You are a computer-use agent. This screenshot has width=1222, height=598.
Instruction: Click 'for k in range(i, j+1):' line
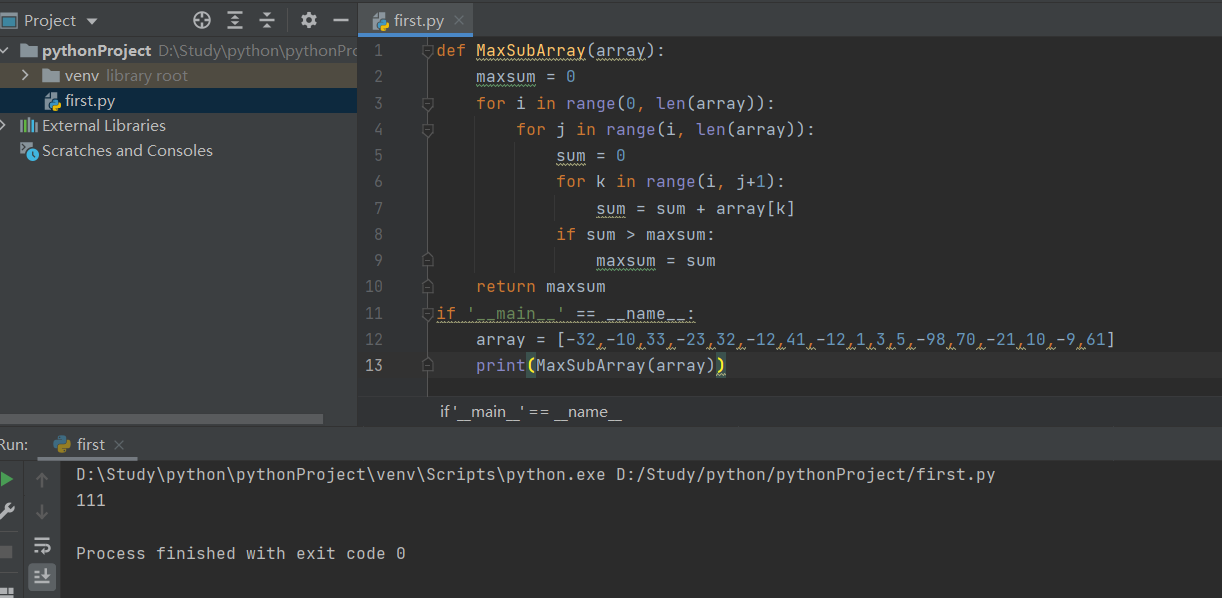(x=671, y=181)
